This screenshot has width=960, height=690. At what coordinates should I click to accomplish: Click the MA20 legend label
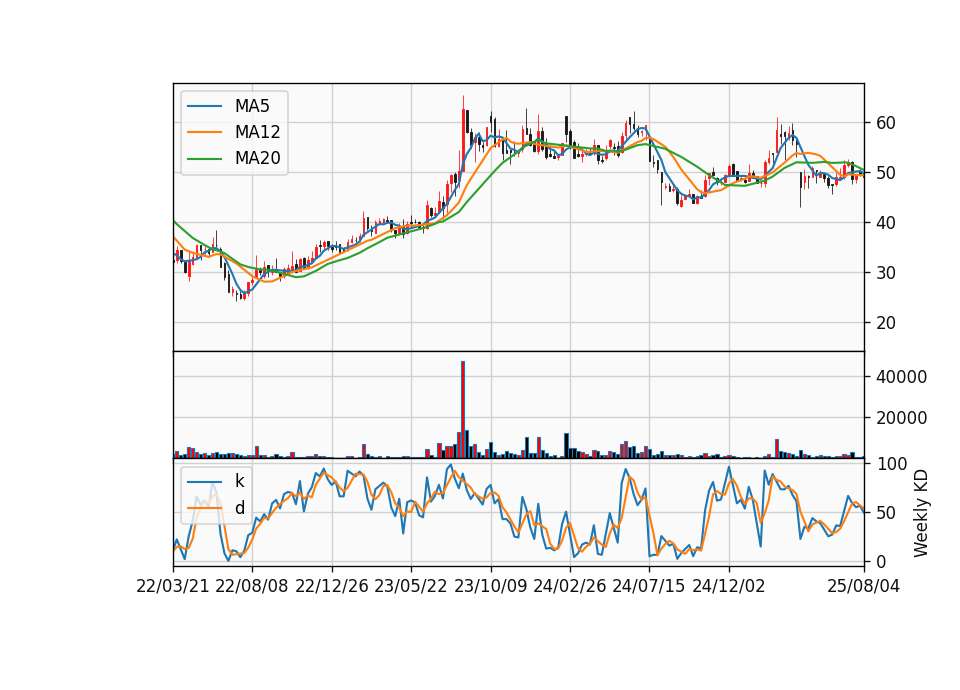pyautogui.click(x=257, y=158)
